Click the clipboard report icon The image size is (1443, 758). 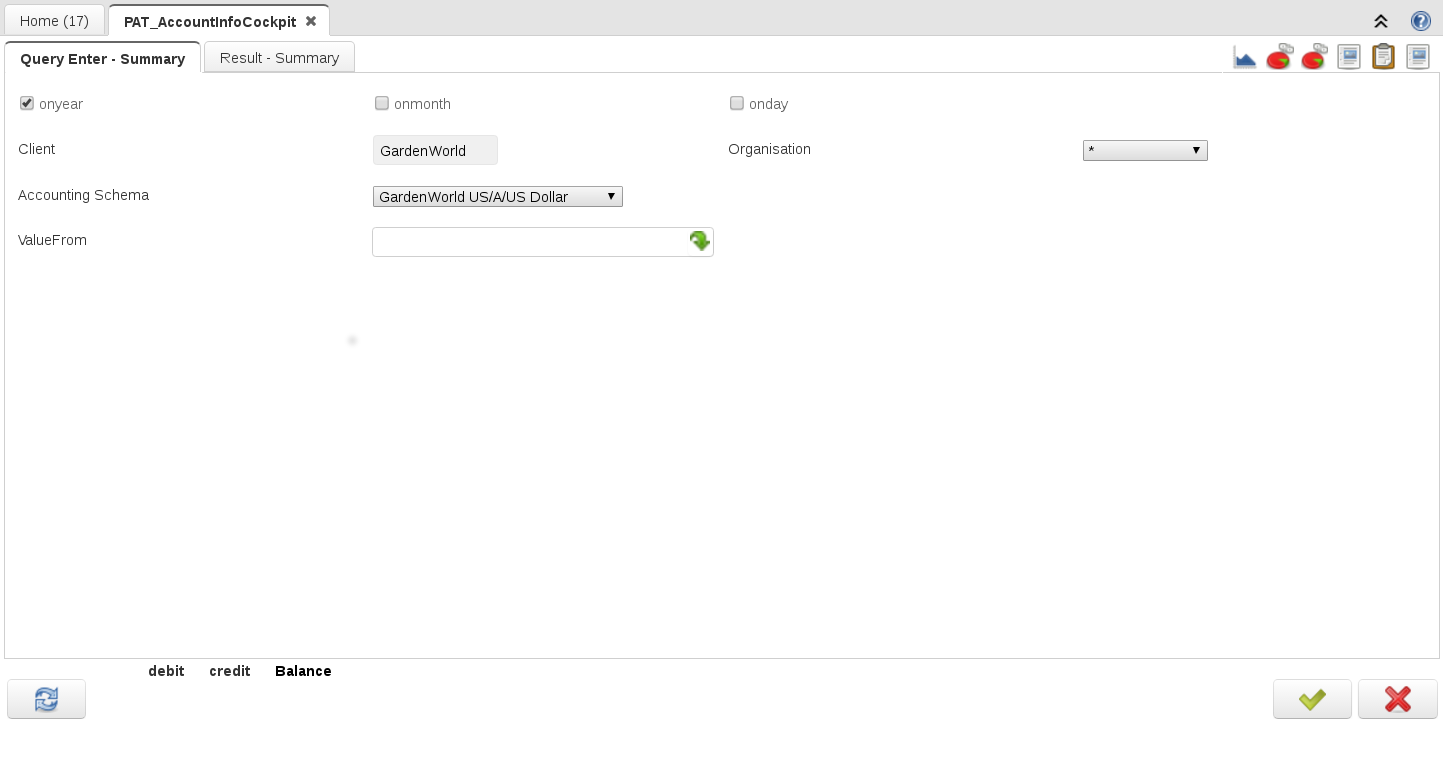click(1383, 58)
